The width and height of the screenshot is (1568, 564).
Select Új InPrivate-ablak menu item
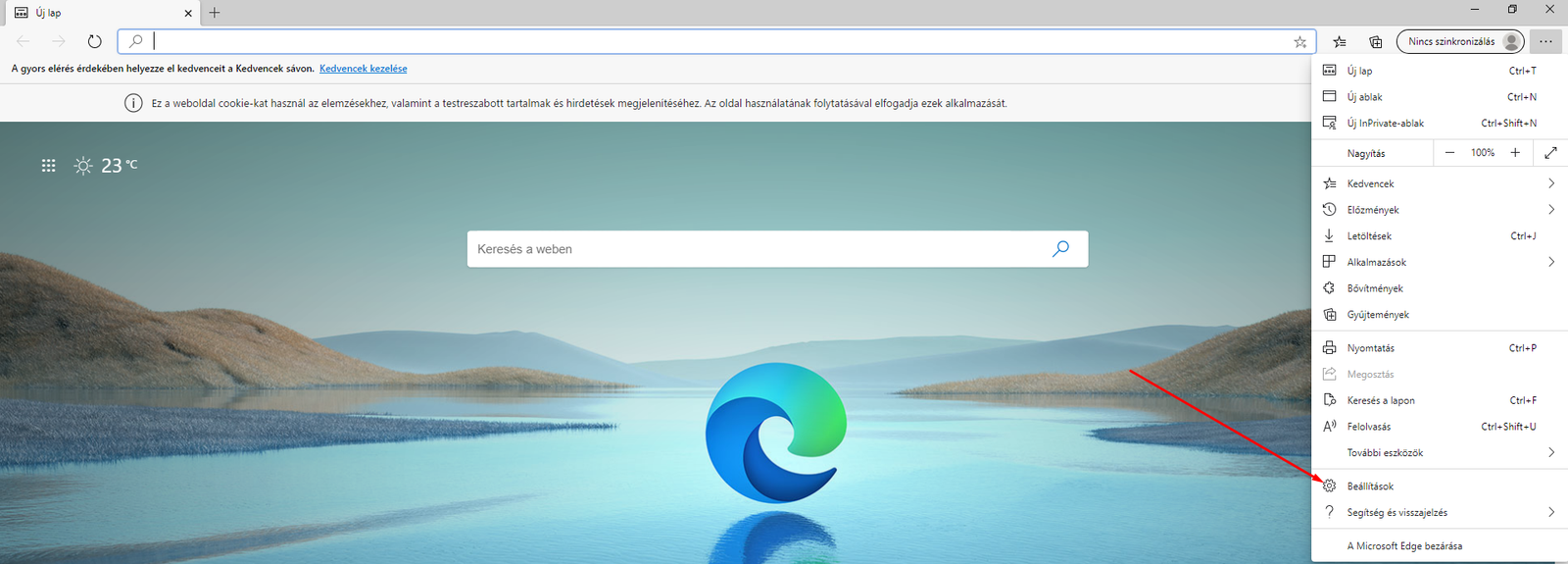click(1385, 124)
